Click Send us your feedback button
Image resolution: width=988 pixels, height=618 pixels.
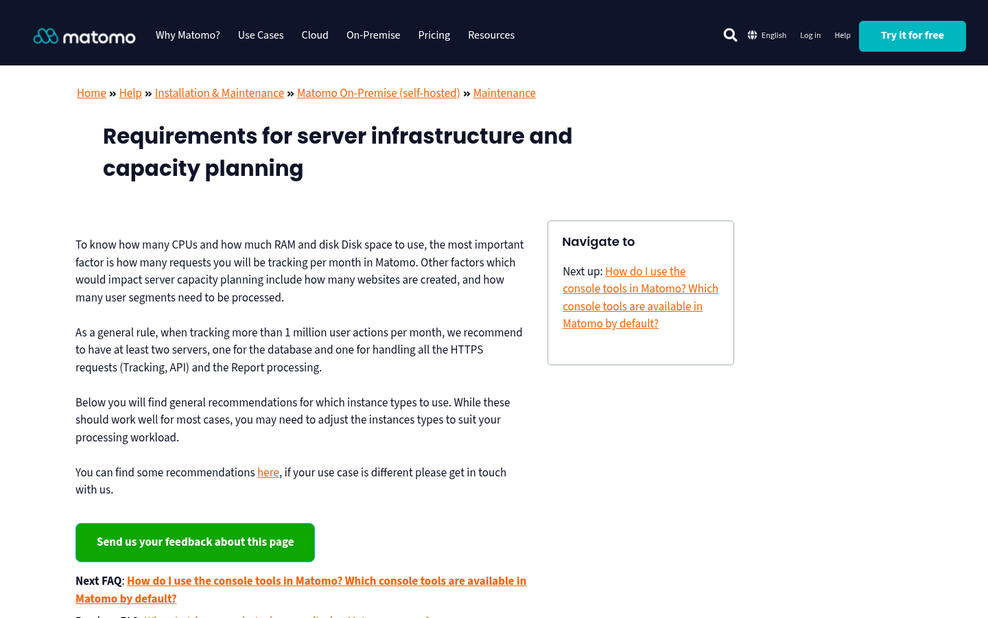click(x=195, y=542)
